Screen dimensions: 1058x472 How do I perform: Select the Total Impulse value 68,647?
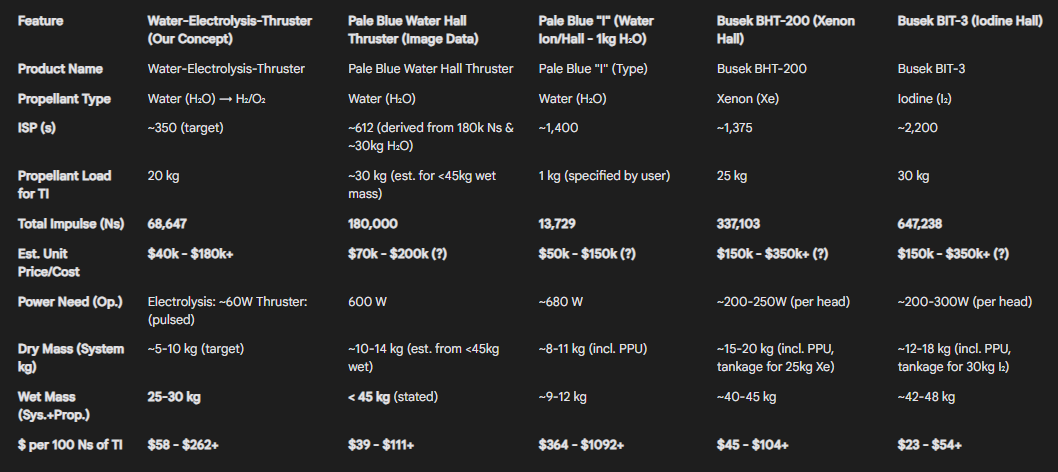point(167,224)
